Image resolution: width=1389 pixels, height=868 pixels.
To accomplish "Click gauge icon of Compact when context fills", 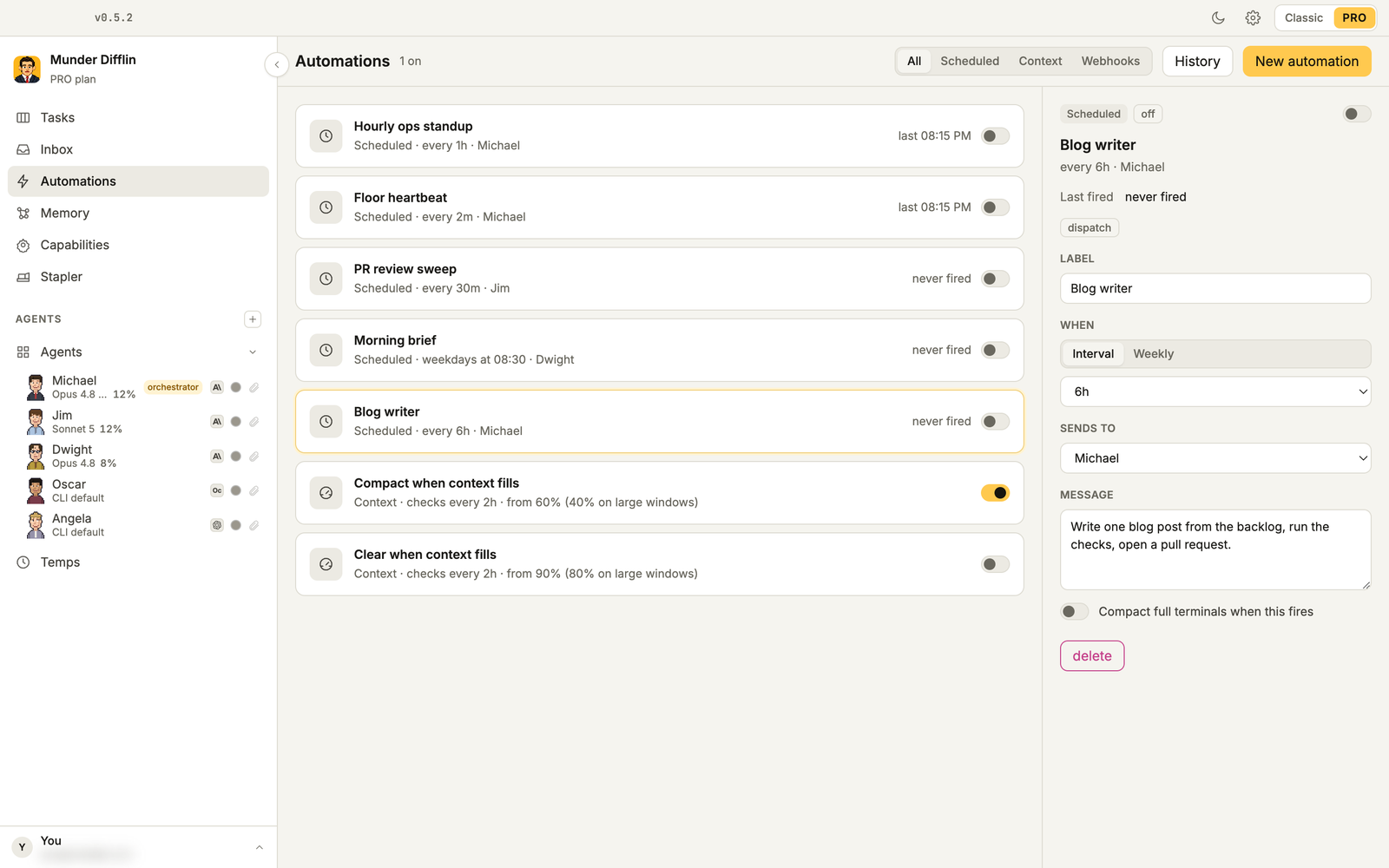I will 326,493.
